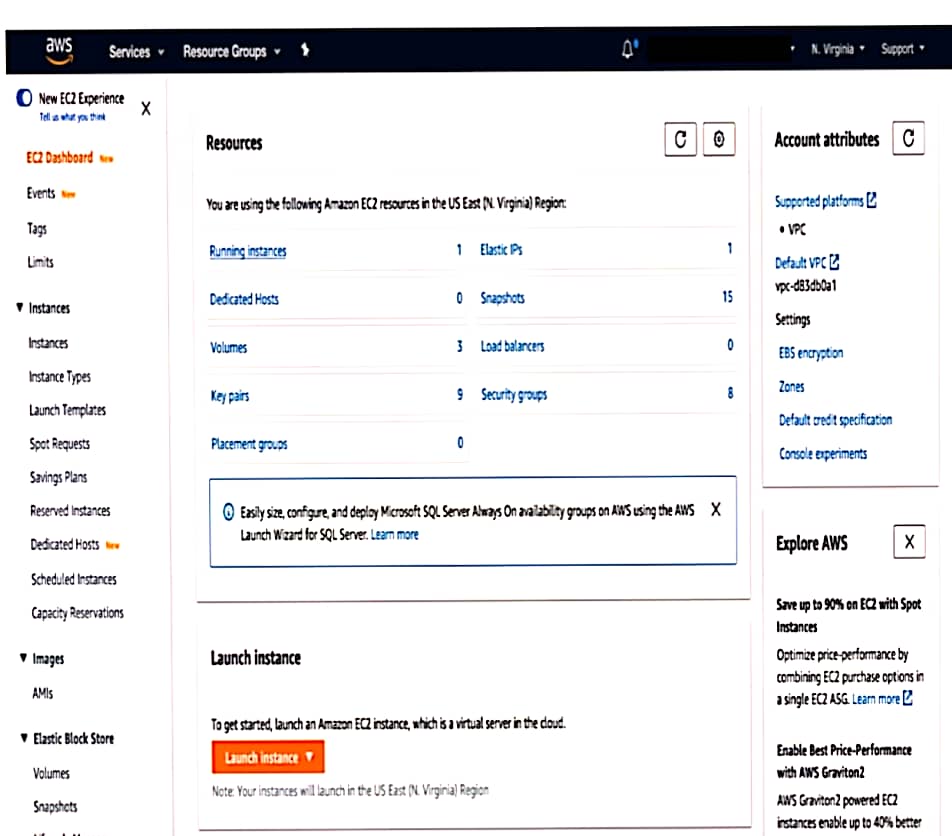Image resolution: width=952 pixels, height=836 pixels.
Task: Open Console experiments link
Action: pos(823,454)
